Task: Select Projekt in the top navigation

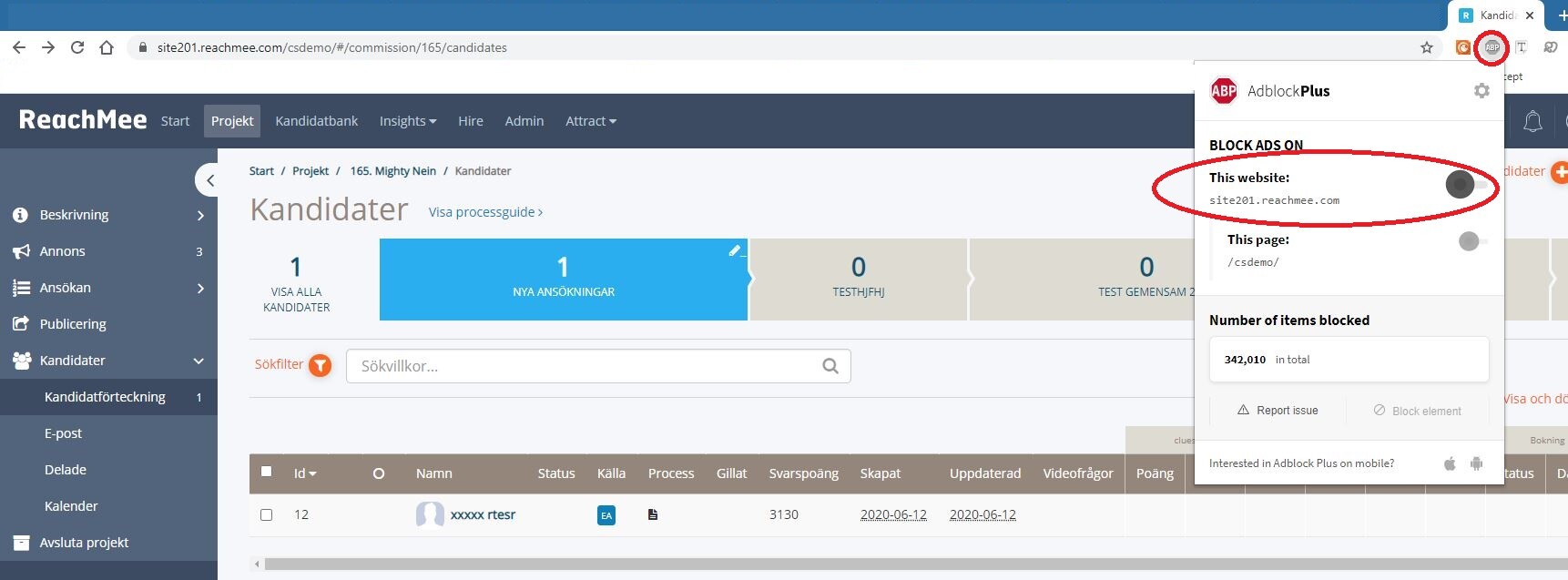Action: point(232,121)
